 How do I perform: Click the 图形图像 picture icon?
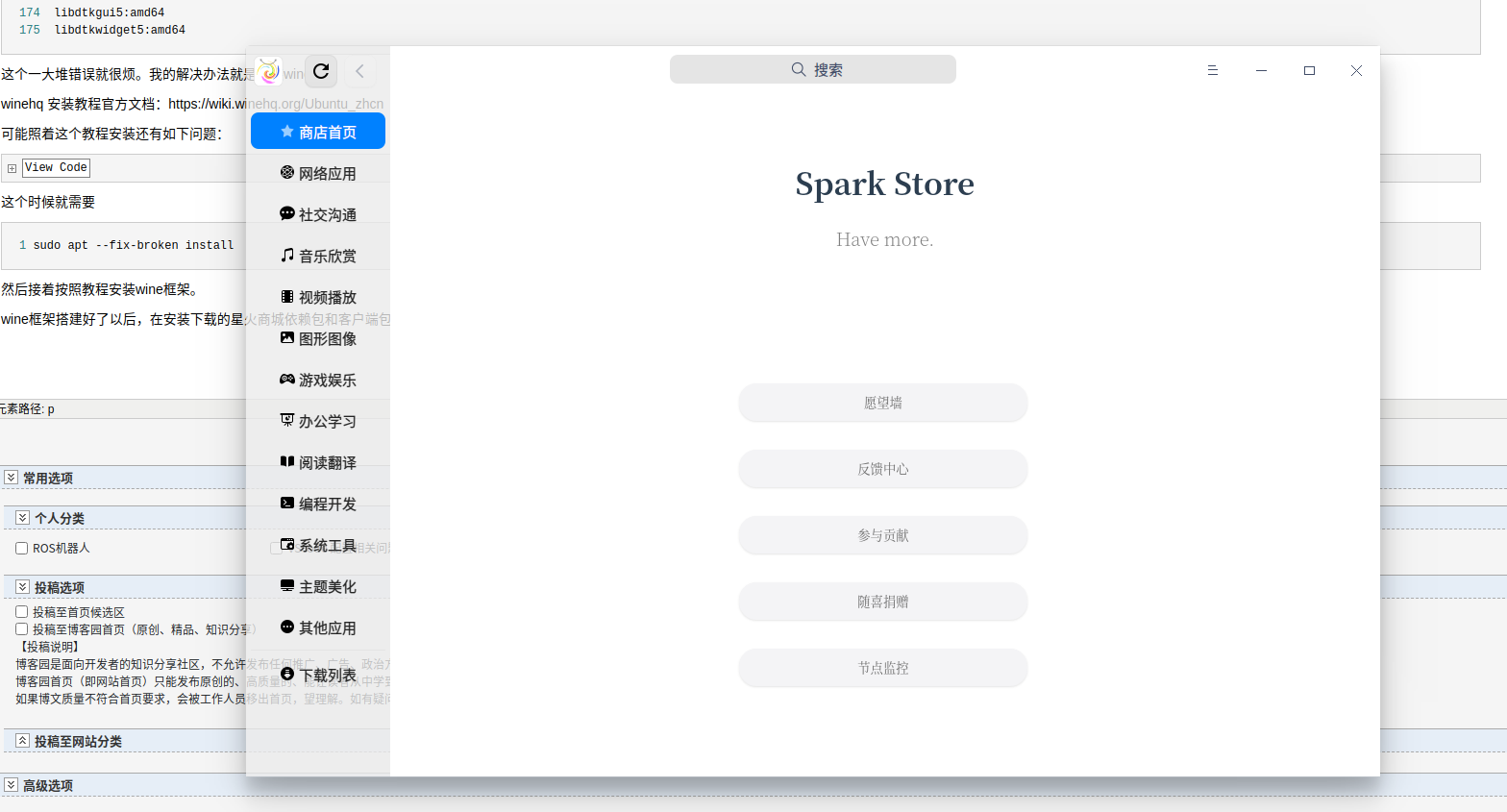point(286,338)
